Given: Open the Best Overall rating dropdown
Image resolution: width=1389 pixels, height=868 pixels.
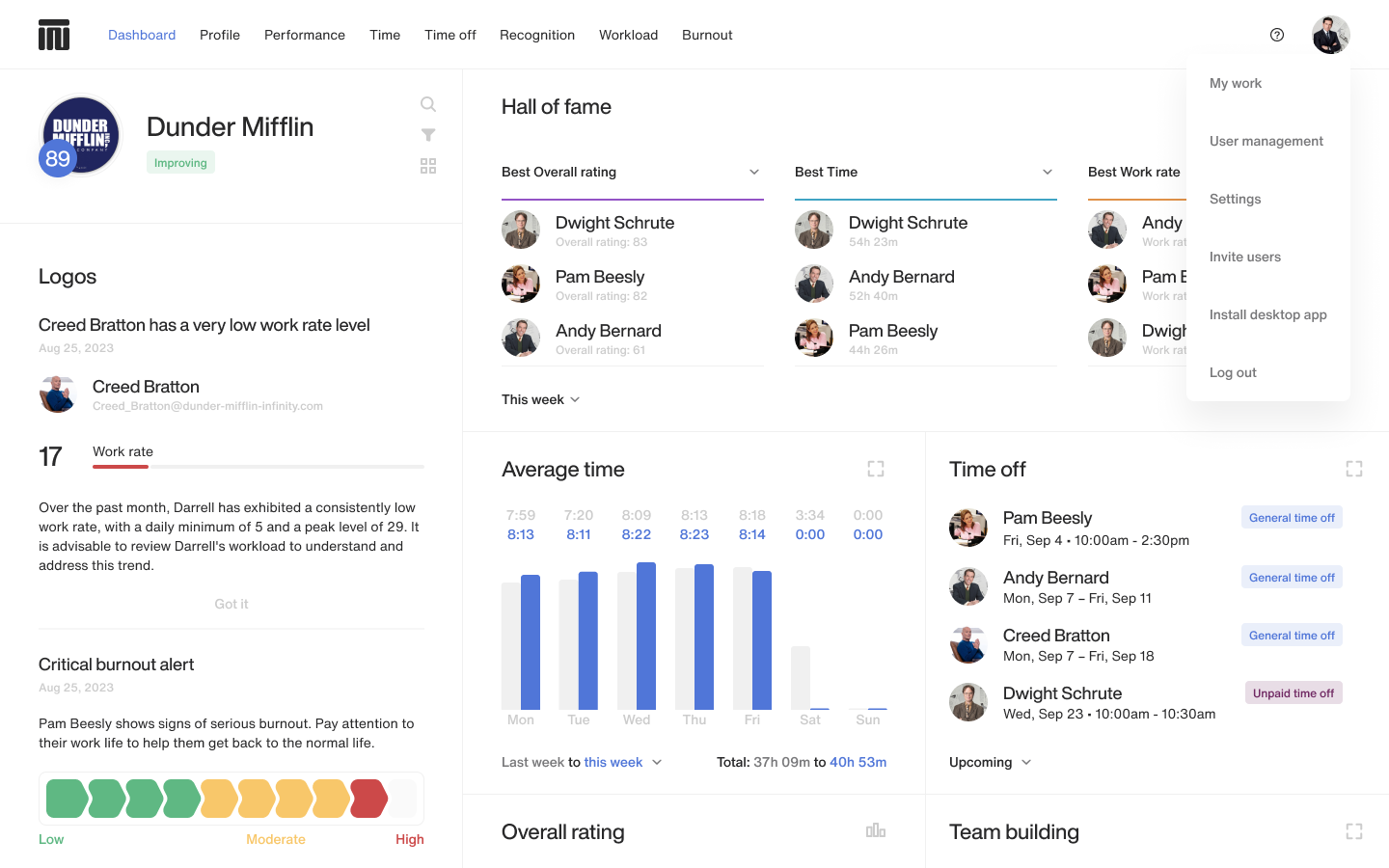Looking at the screenshot, I should (754, 172).
